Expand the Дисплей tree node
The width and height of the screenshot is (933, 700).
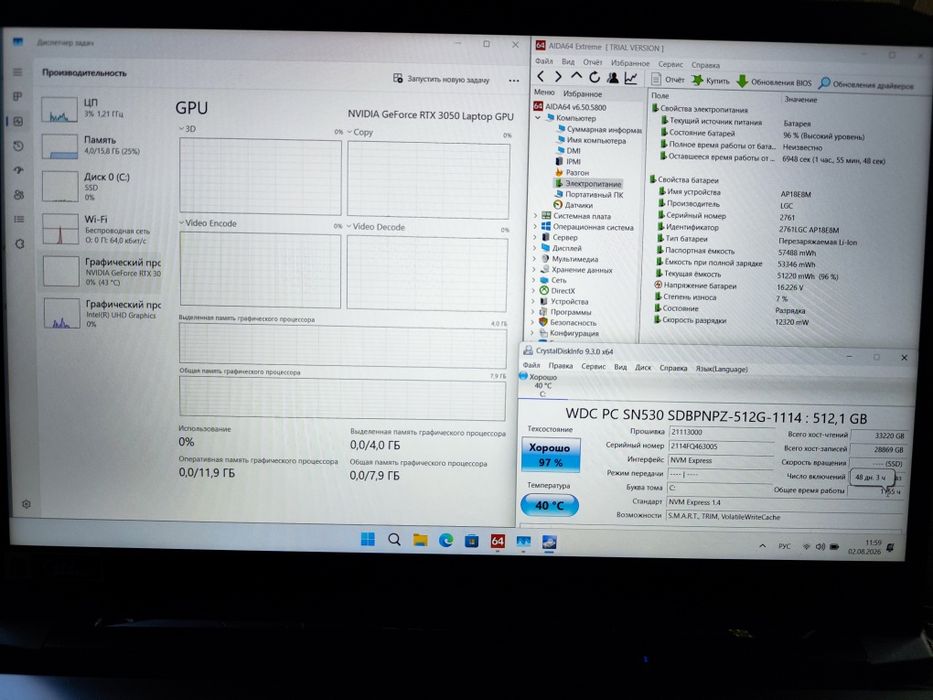point(534,248)
